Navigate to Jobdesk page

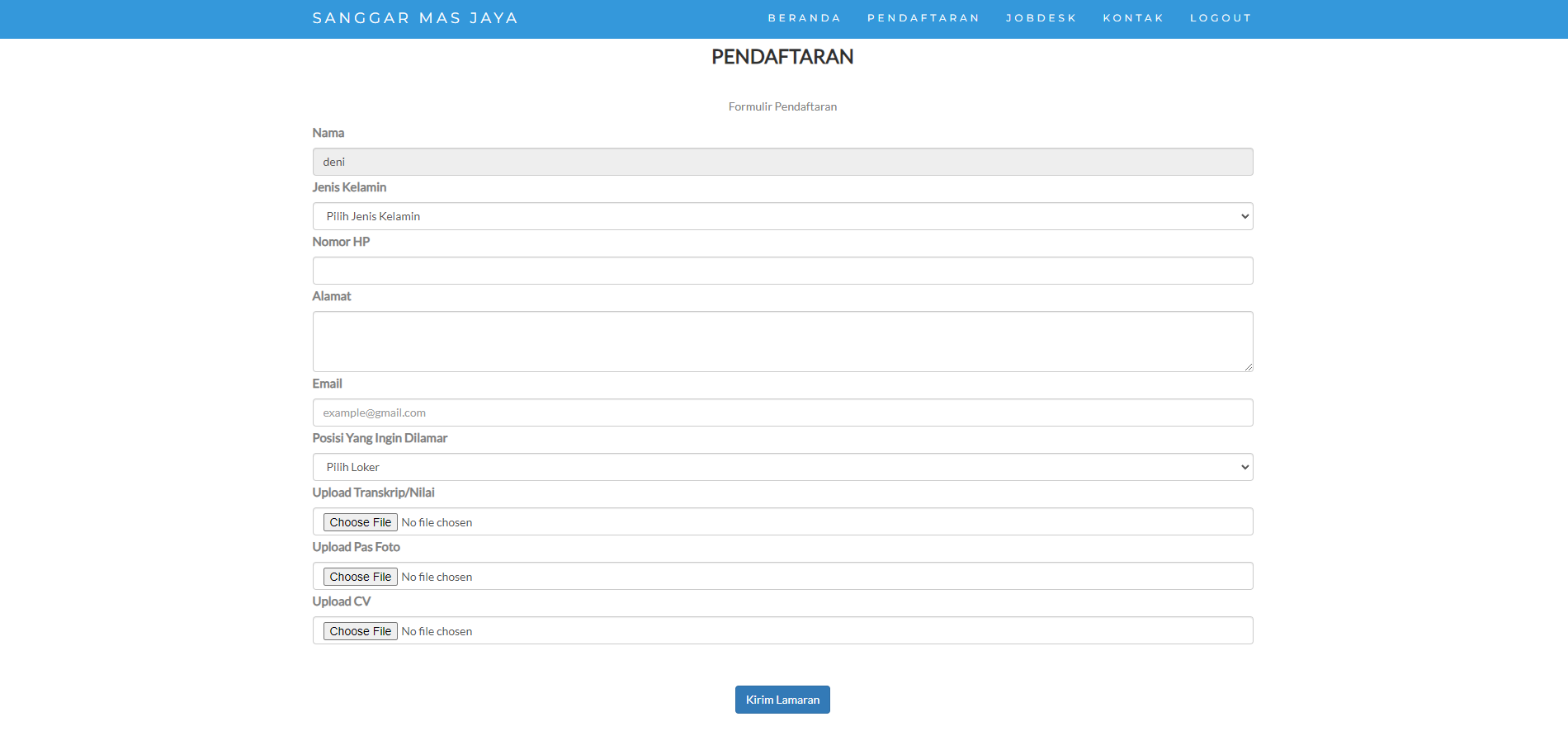click(1041, 18)
